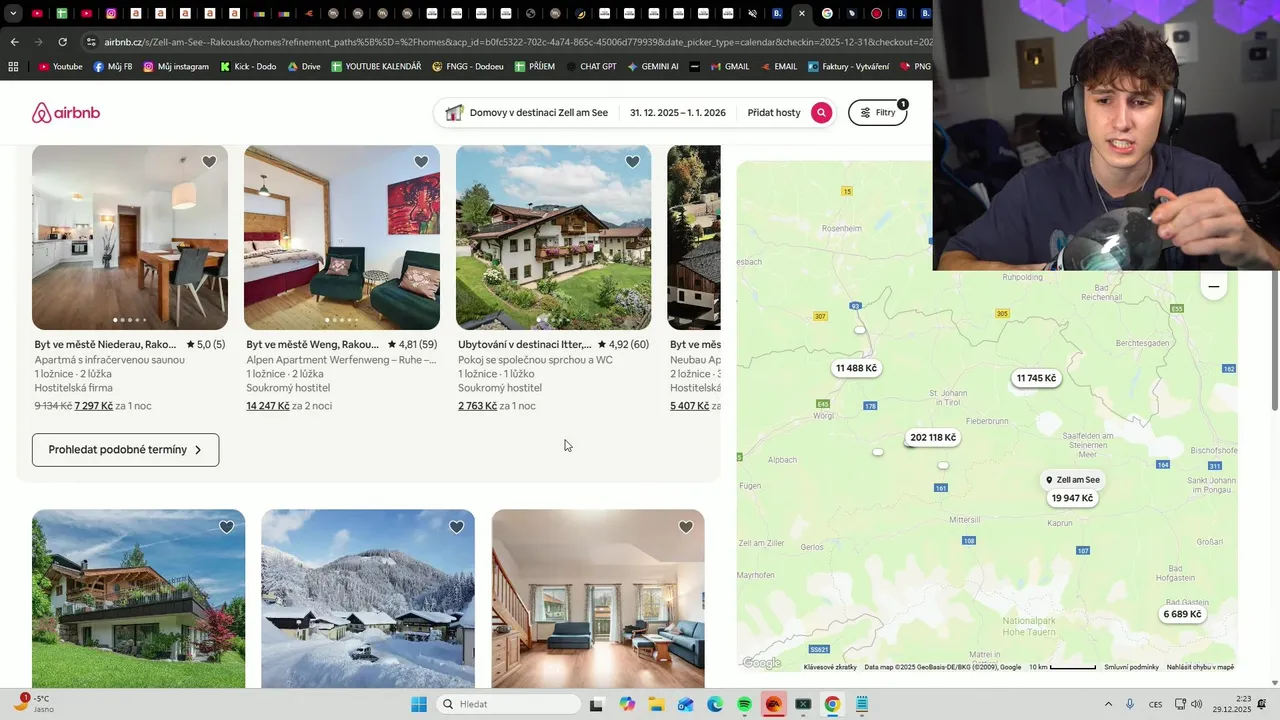Zoom out the map with minus button
This screenshot has width=1280, height=720.
coord(1213,286)
